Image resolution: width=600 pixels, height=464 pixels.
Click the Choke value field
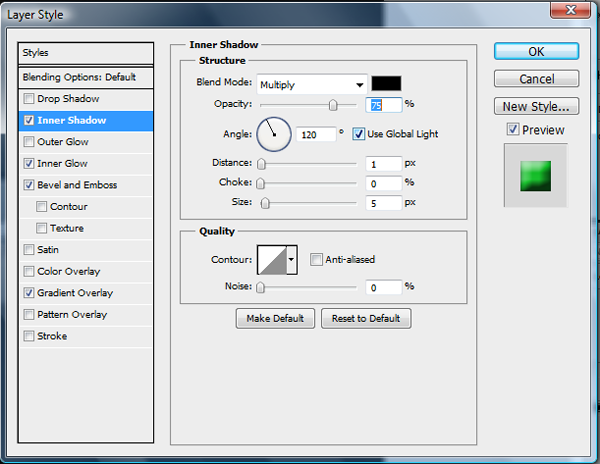384,183
